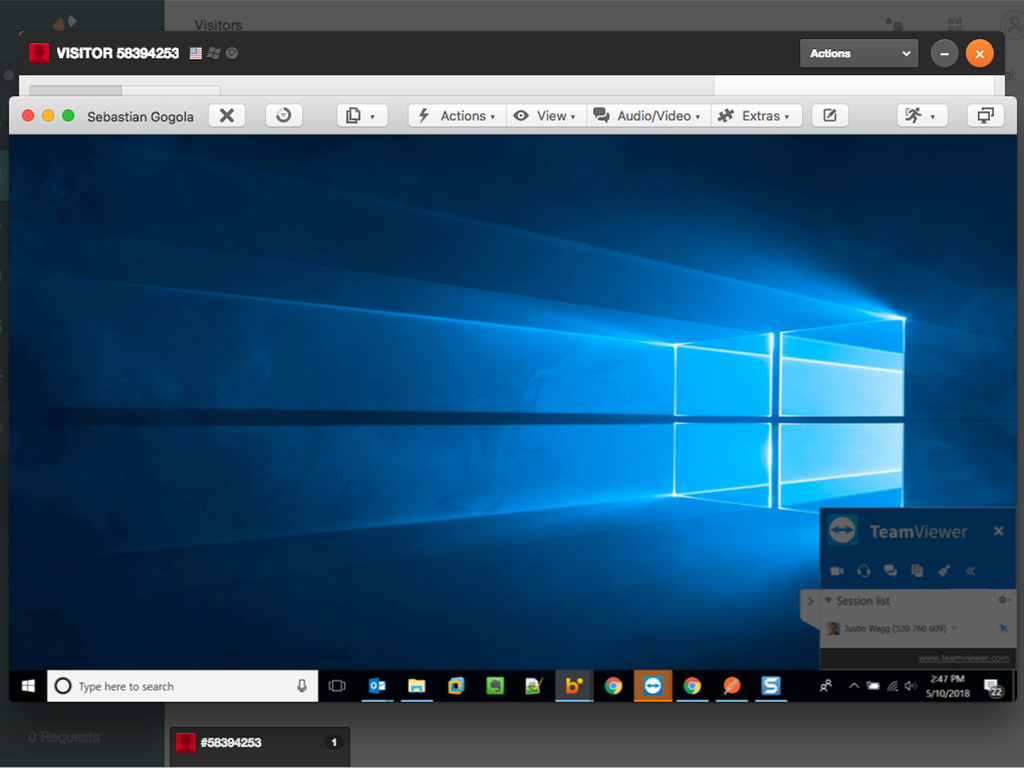The image size is (1024, 768).
Task: Open voice call using the headset icon
Action: tap(864, 570)
